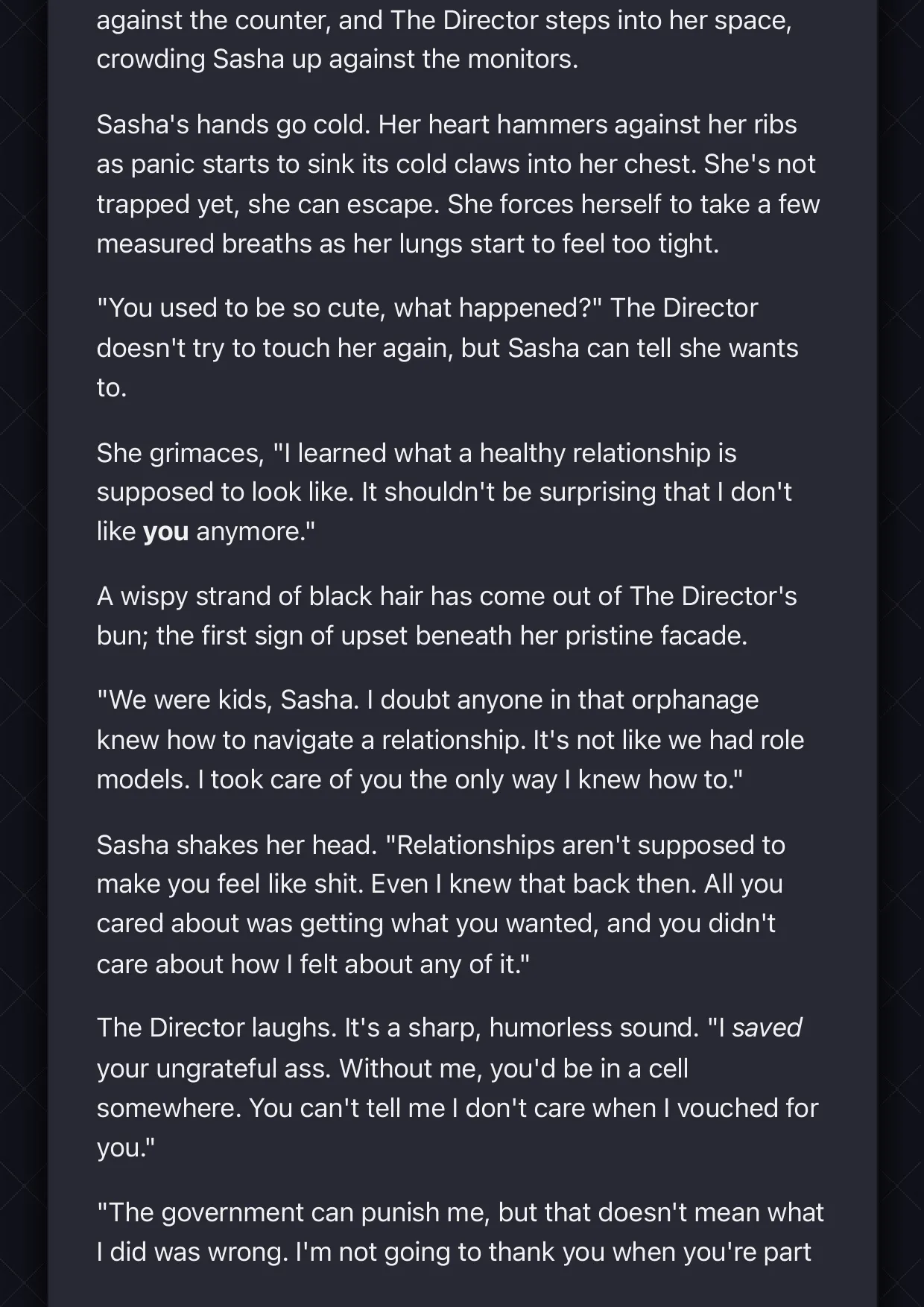Tap the words "crowding Sasha up against the monitors"
Image resolution: width=924 pixels, height=1307 pixels.
[337, 60]
